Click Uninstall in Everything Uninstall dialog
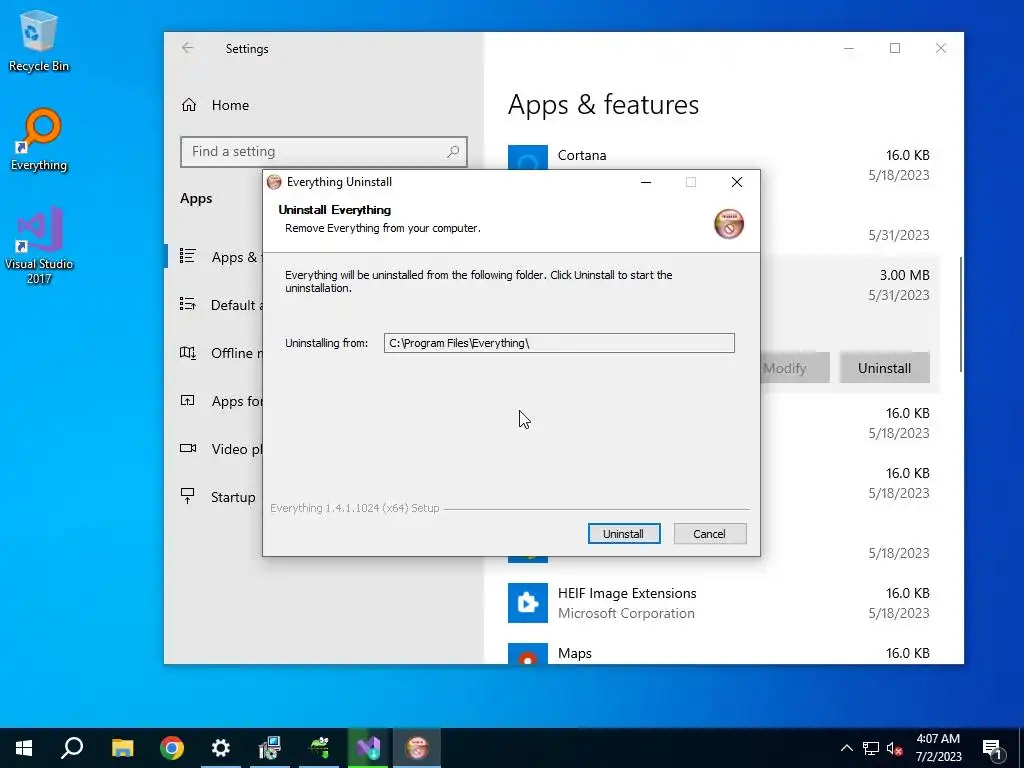Viewport: 1024px width, 768px height. click(624, 534)
